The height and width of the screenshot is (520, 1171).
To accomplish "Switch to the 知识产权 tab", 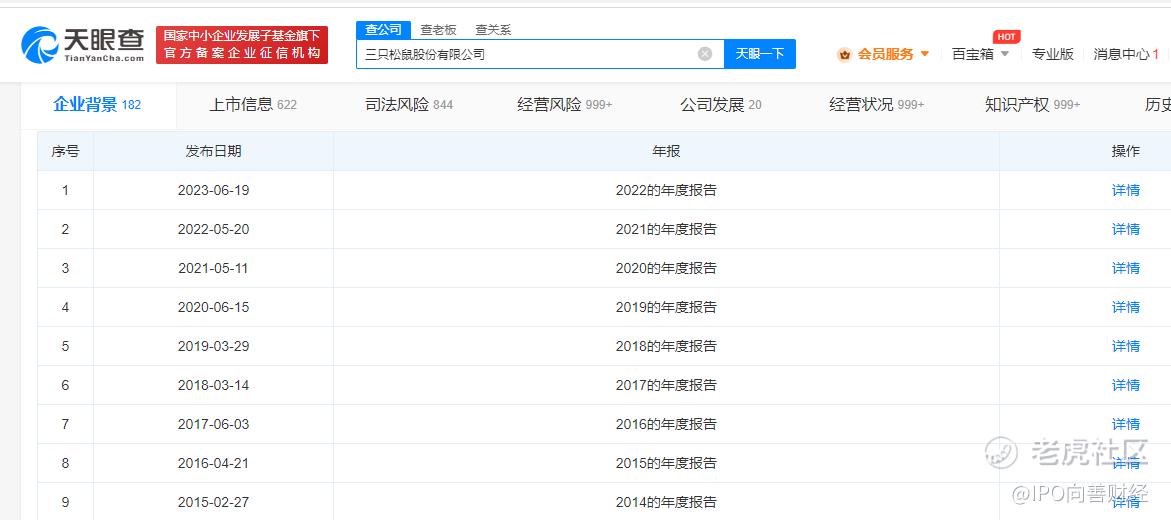I will tap(1033, 105).
